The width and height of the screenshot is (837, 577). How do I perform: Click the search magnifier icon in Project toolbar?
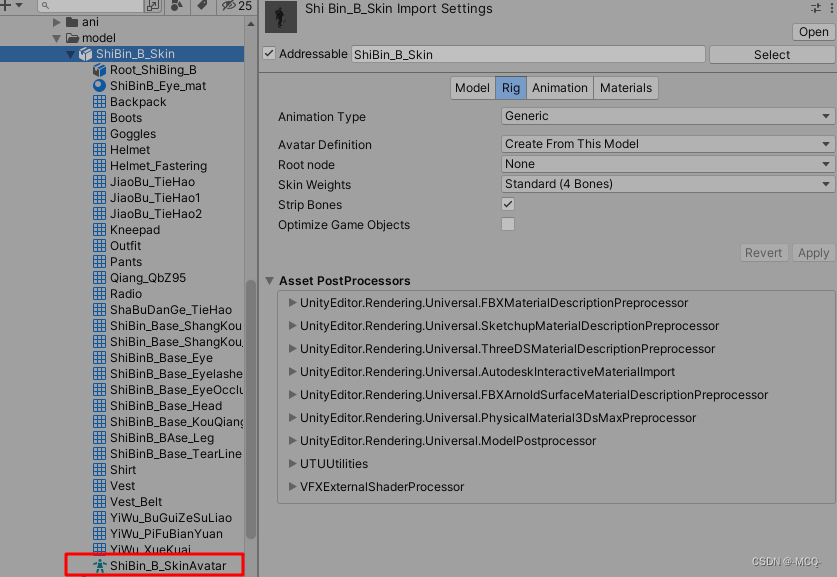click(45, 5)
